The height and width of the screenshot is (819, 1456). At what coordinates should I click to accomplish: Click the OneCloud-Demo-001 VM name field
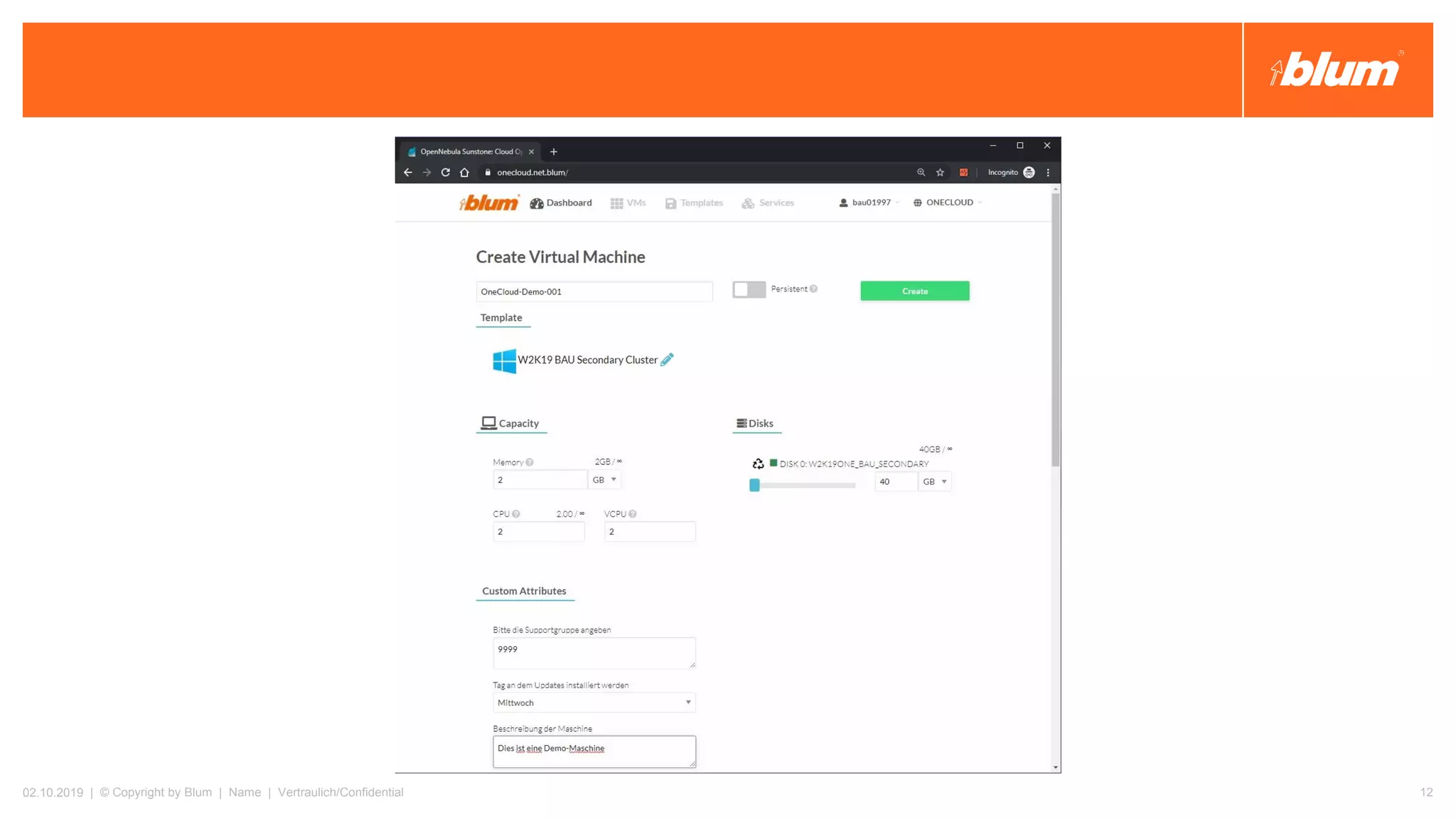pos(594,291)
